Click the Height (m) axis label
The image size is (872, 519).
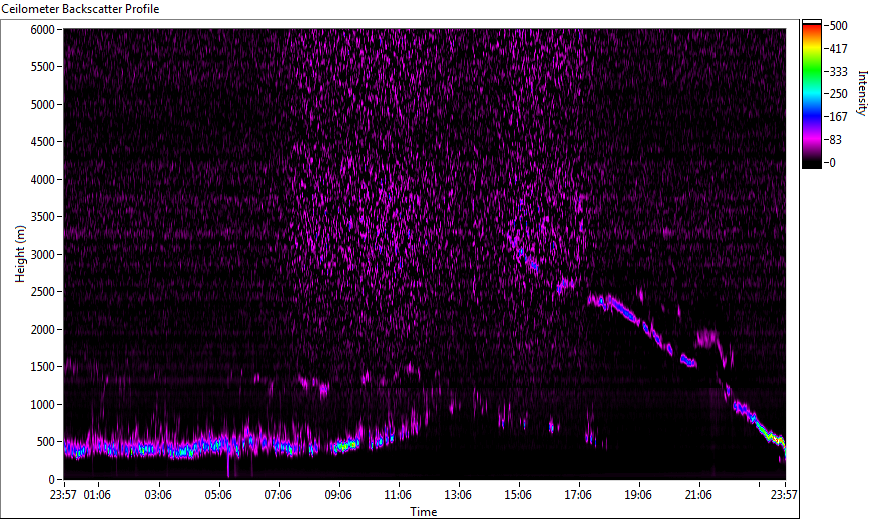(20, 254)
